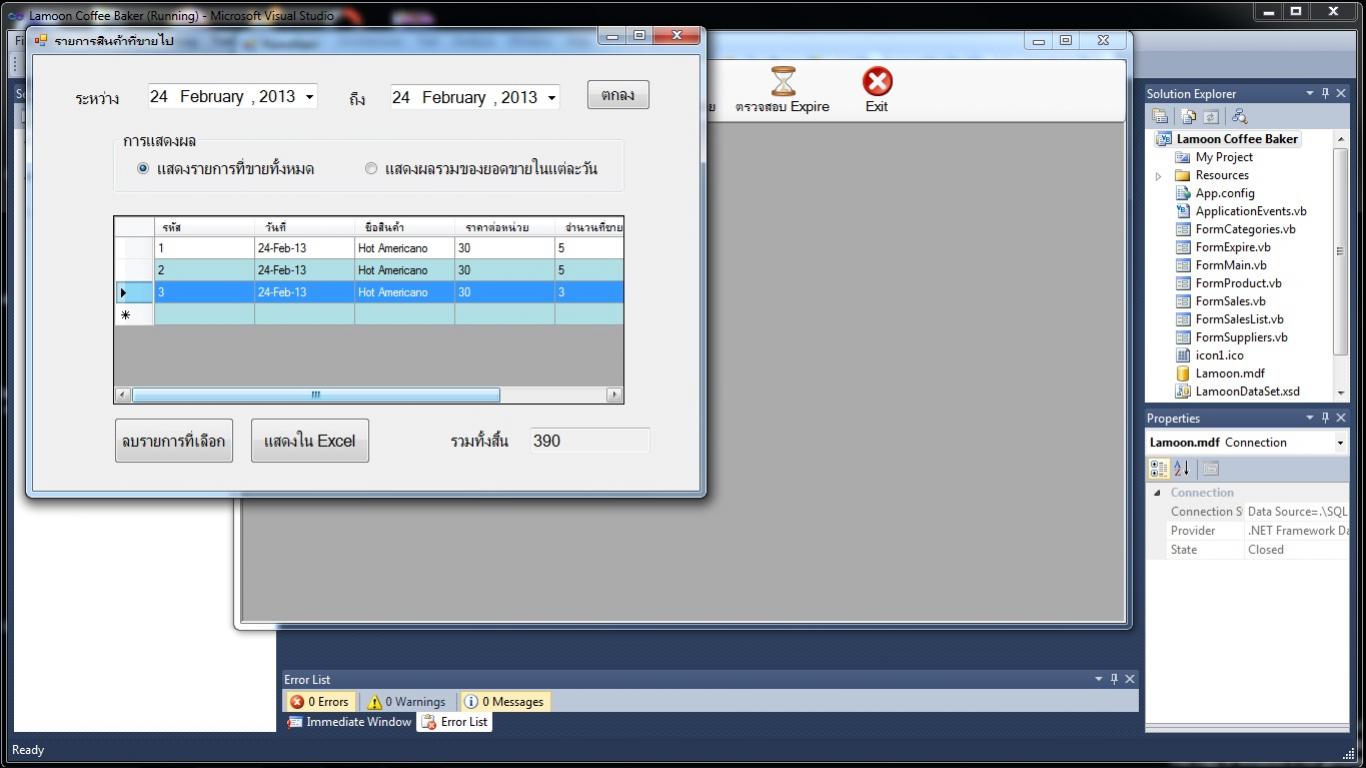Select My Project in Solution Explorer
The height and width of the screenshot is (768, 1366).
click(1224, 157)
